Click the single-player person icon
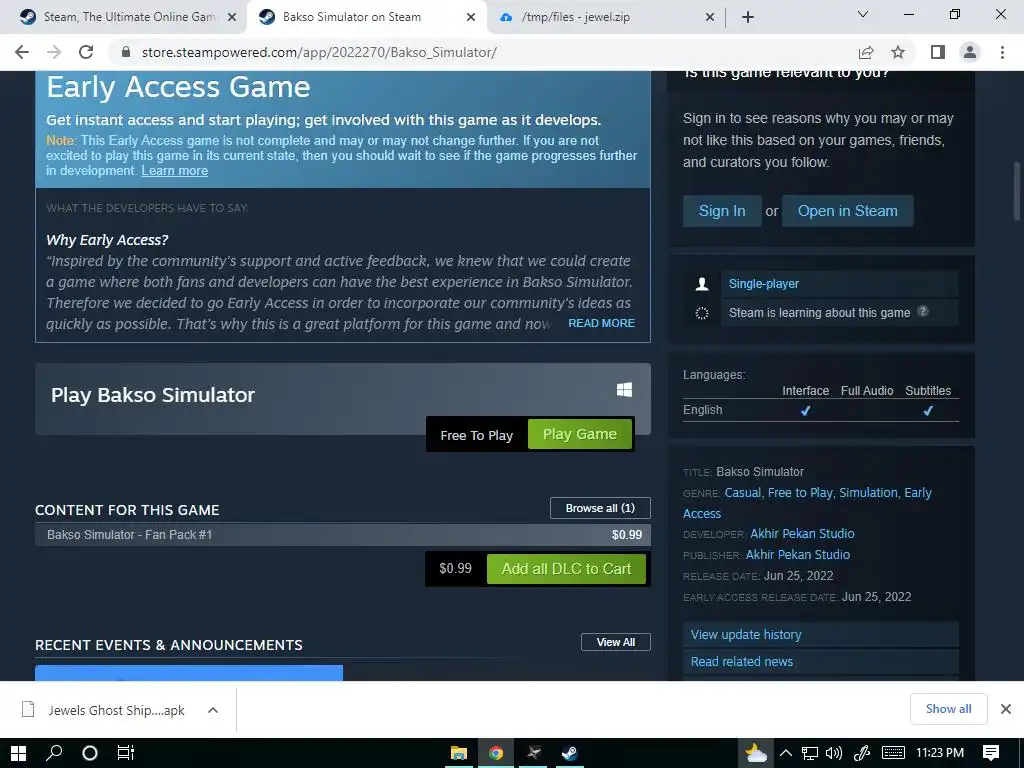Viewport: 1024px width, 768px height. (x=702, y=283)
